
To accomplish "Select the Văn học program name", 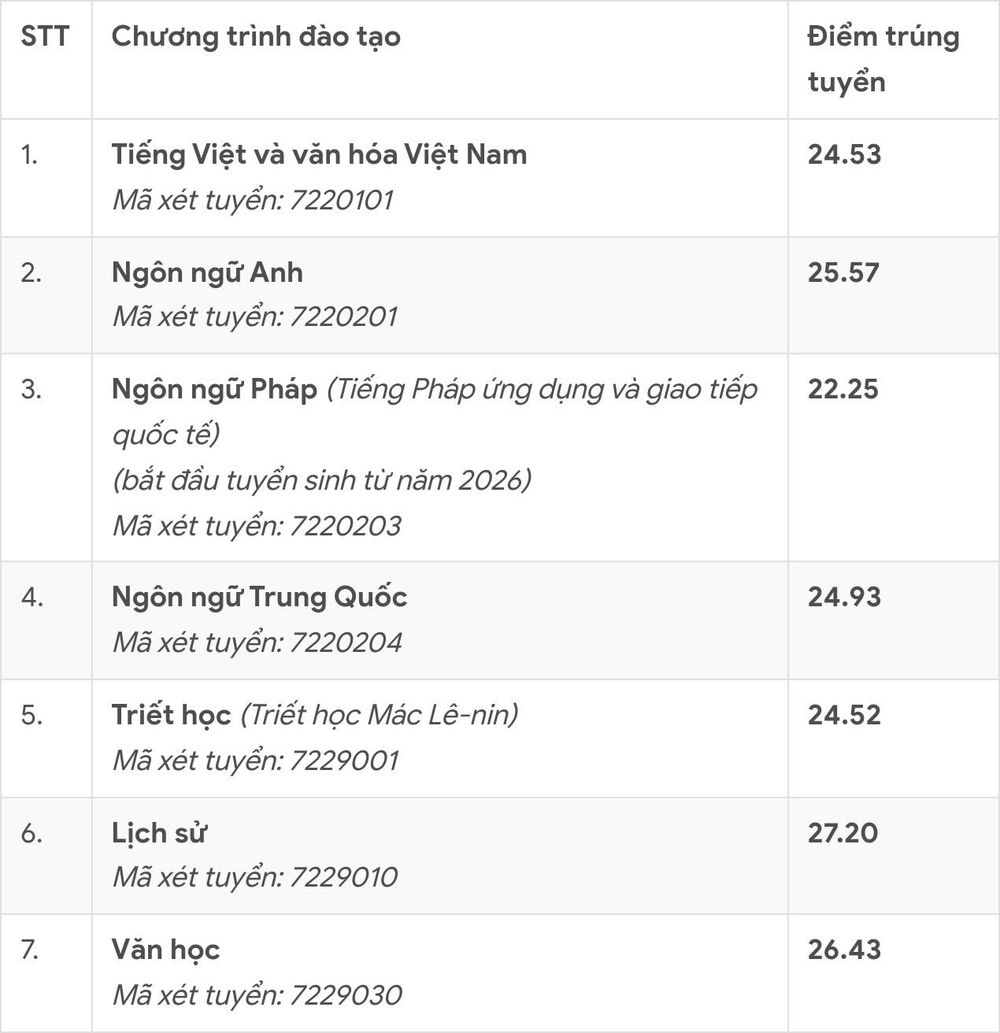I will 165,951.
